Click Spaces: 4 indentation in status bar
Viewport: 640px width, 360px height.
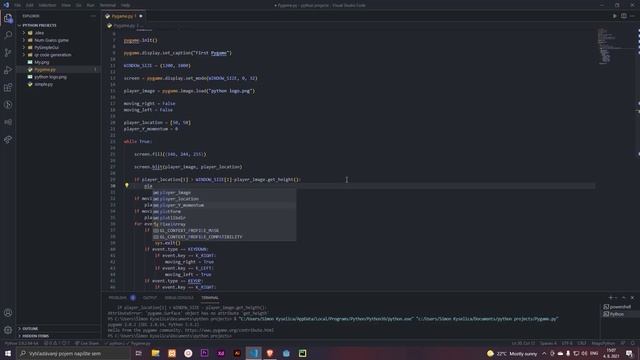548,343
